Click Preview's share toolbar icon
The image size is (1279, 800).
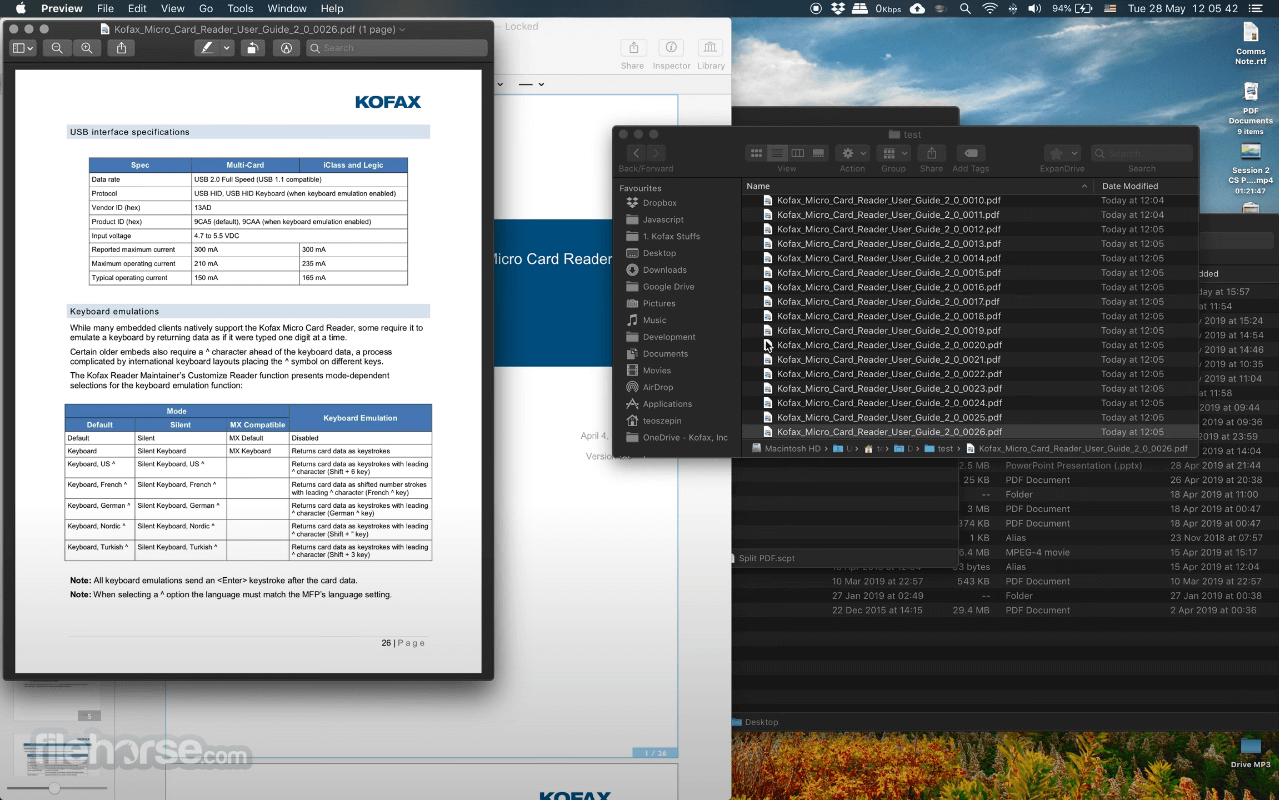click(121, 48)
